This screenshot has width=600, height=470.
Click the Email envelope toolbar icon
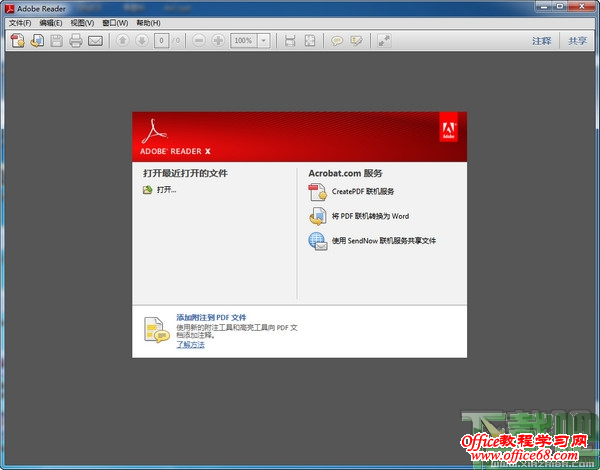95,41
